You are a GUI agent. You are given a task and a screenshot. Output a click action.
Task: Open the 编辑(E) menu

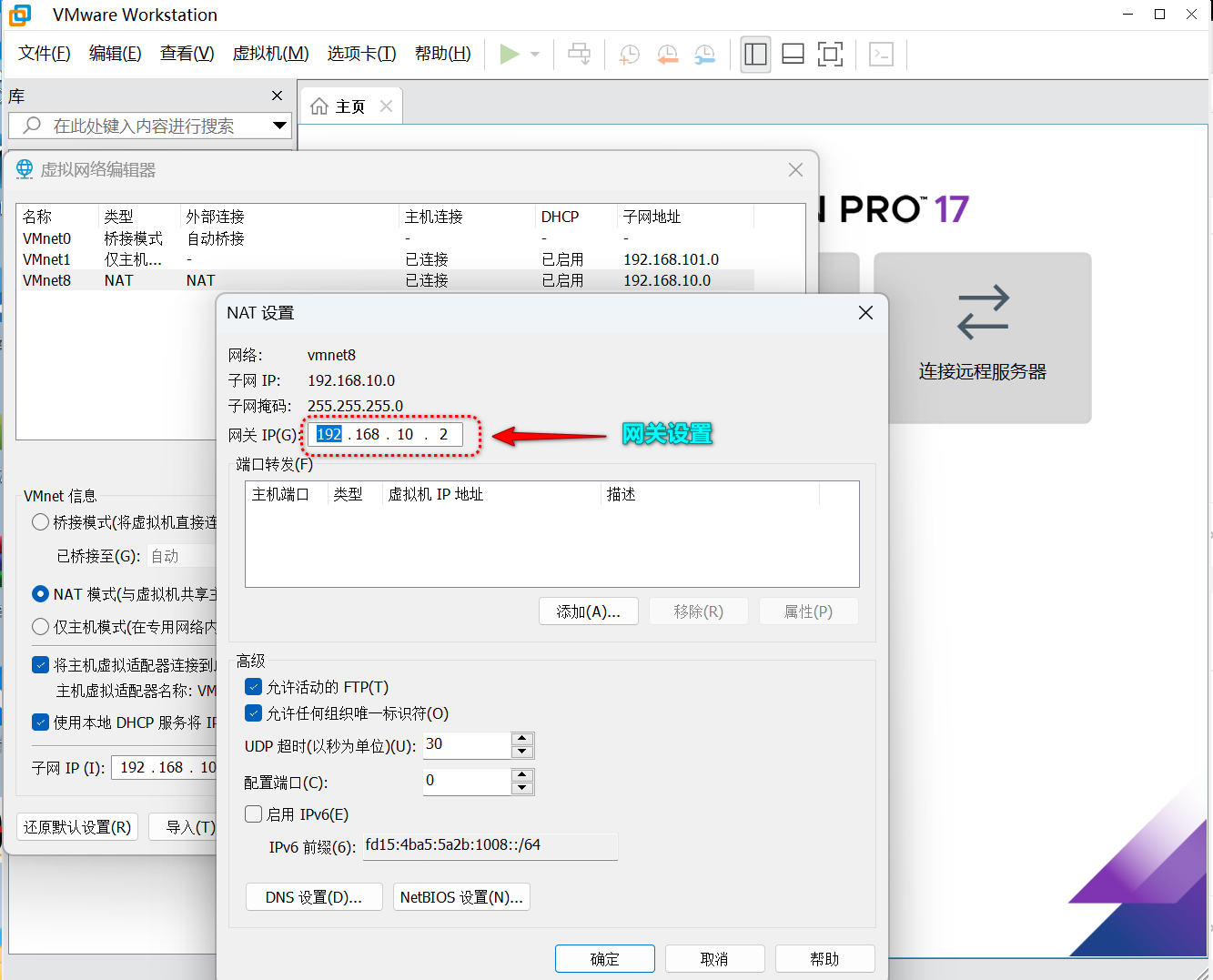pyautogui.click(x=116, y=54)
